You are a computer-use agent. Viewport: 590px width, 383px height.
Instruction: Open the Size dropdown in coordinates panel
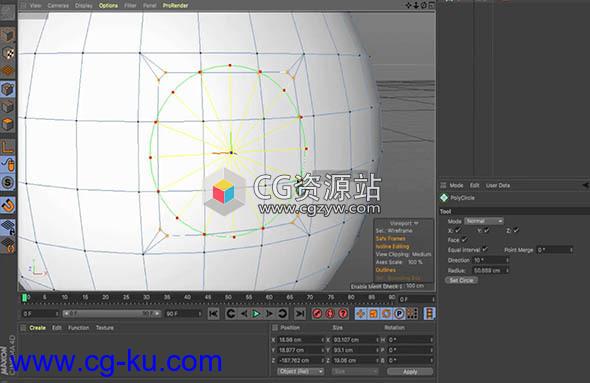click(355, 371)
